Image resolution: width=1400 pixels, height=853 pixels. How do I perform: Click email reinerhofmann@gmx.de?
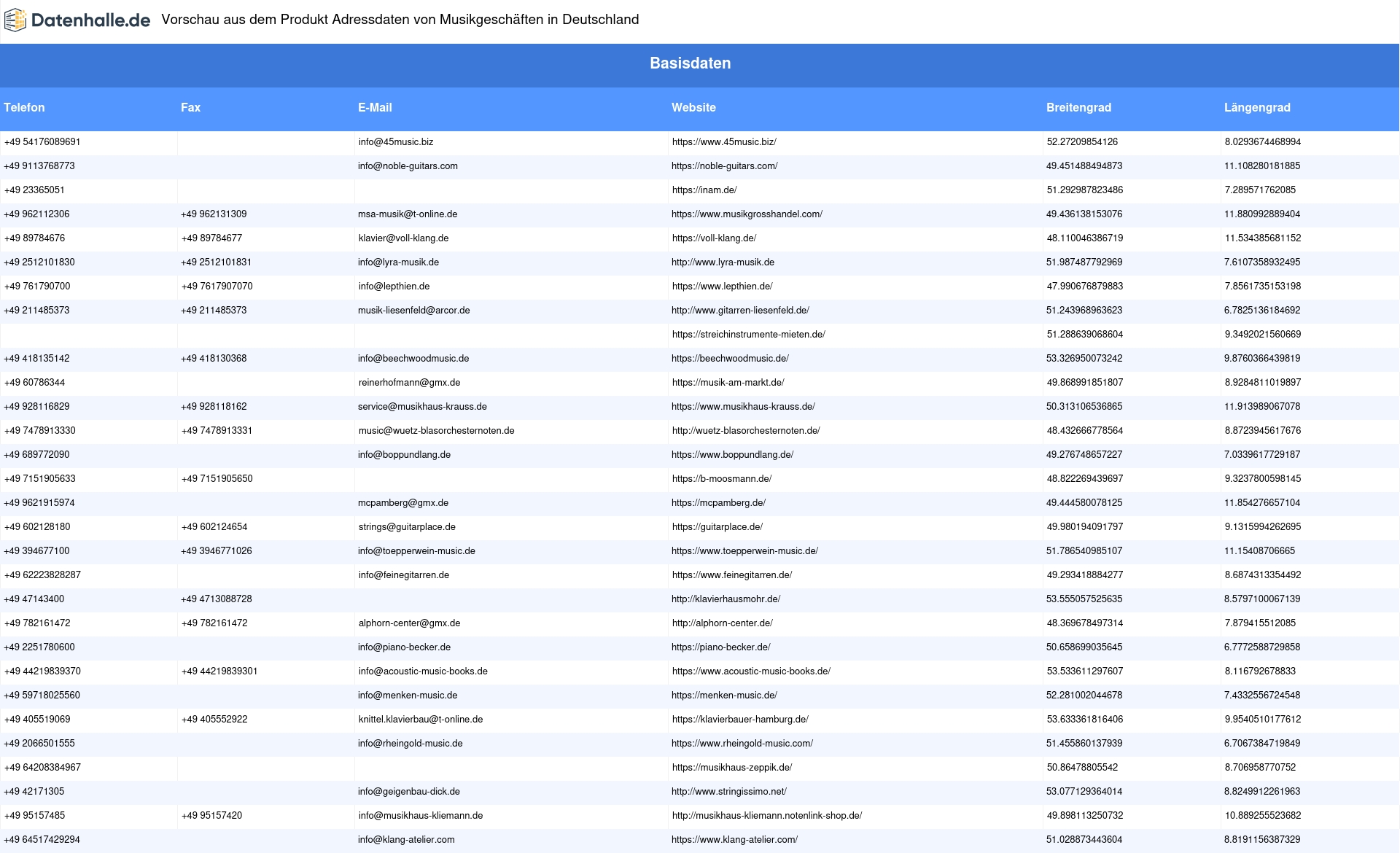[x=409, y=383]
